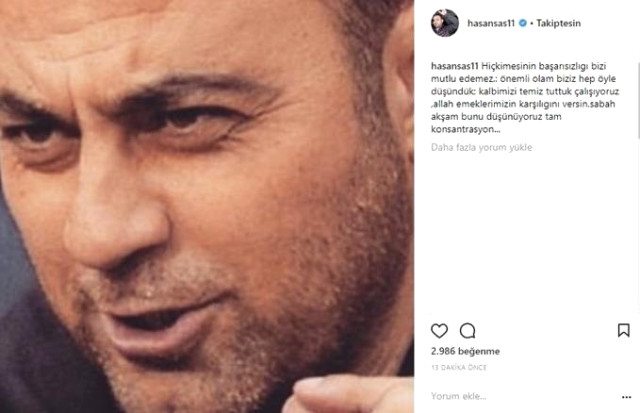Viewport: 640px width, 413px height.
Task: Open comments via the speech bubble icon
Action: pos(467,331)
